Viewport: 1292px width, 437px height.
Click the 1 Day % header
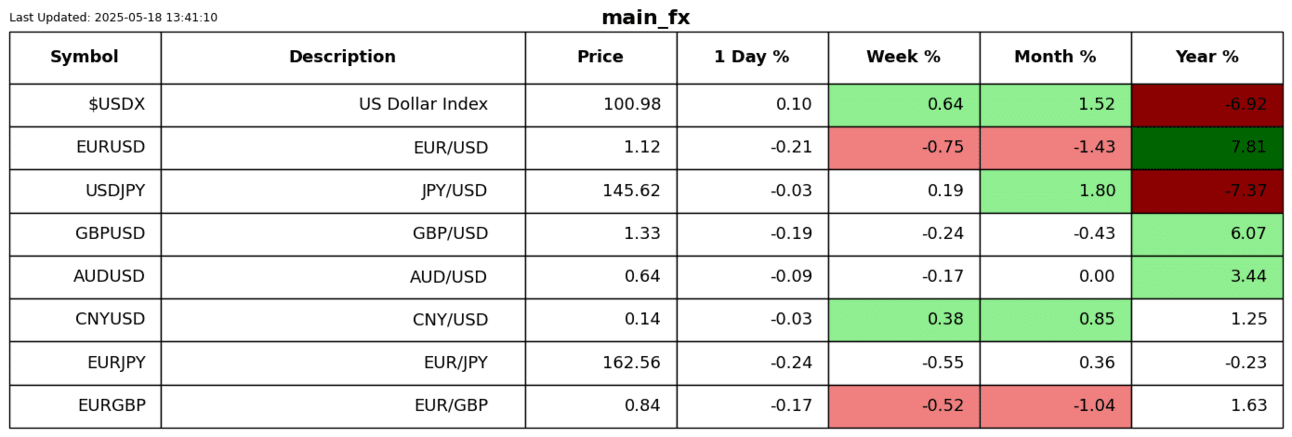(x=752, y=57)
